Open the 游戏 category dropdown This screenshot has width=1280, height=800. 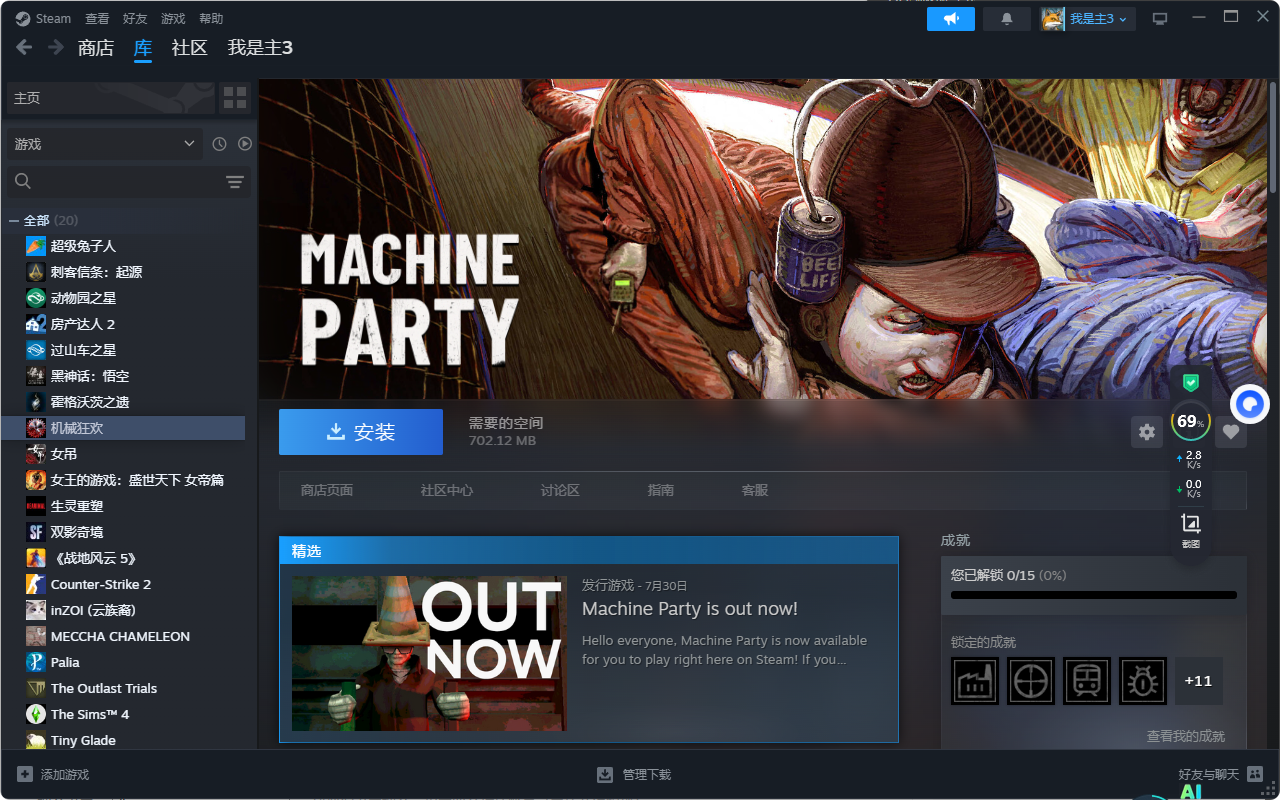(x=105, y=144)
